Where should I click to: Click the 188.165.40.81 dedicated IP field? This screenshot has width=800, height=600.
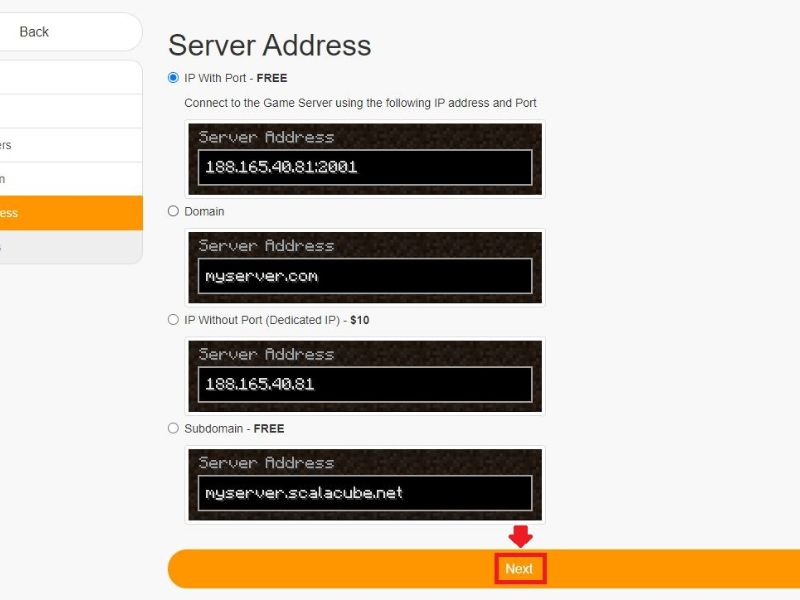(365, 384)
